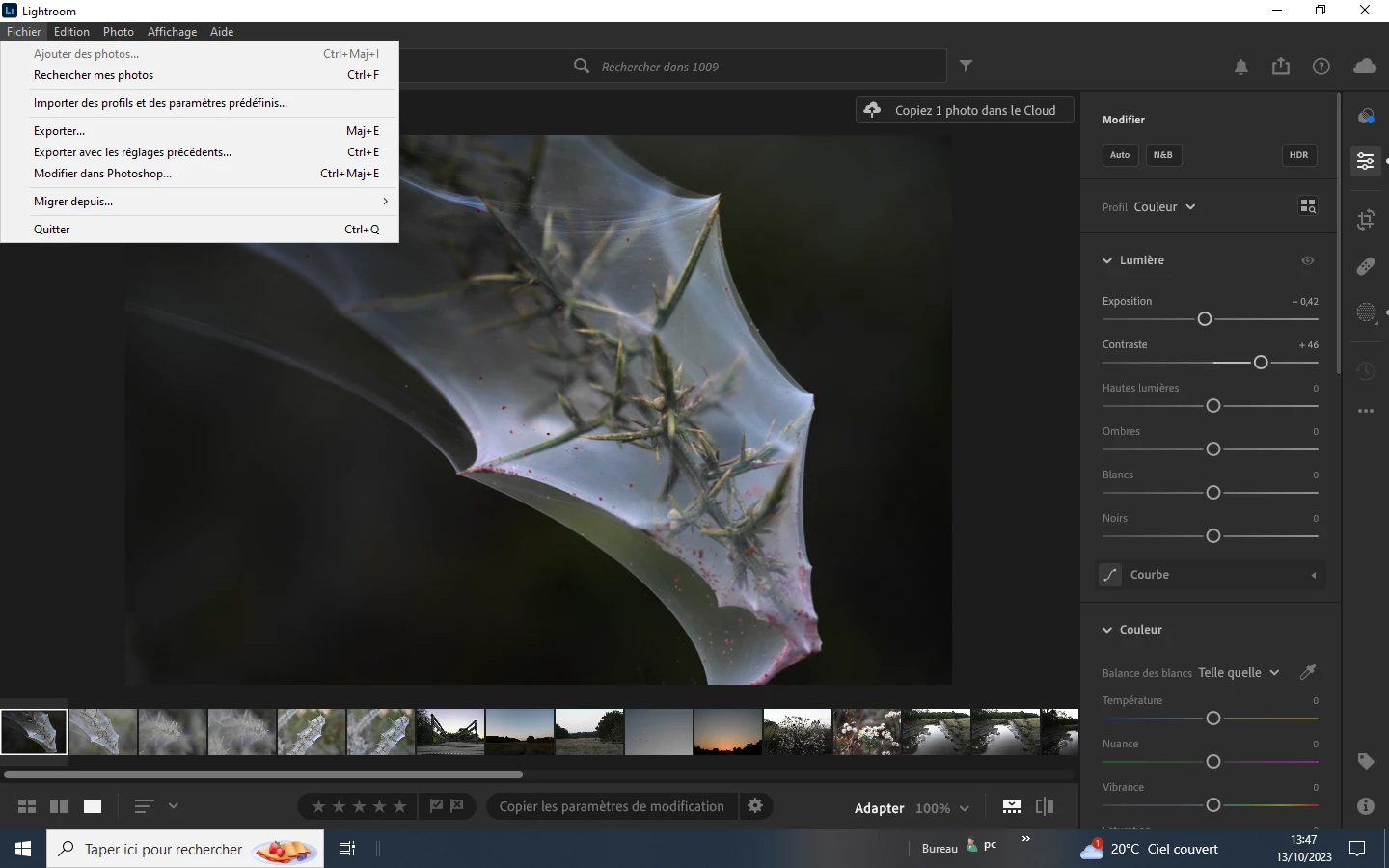Select the Healing bandage tool
1389x868 pixels.
tap(1366, 267)
